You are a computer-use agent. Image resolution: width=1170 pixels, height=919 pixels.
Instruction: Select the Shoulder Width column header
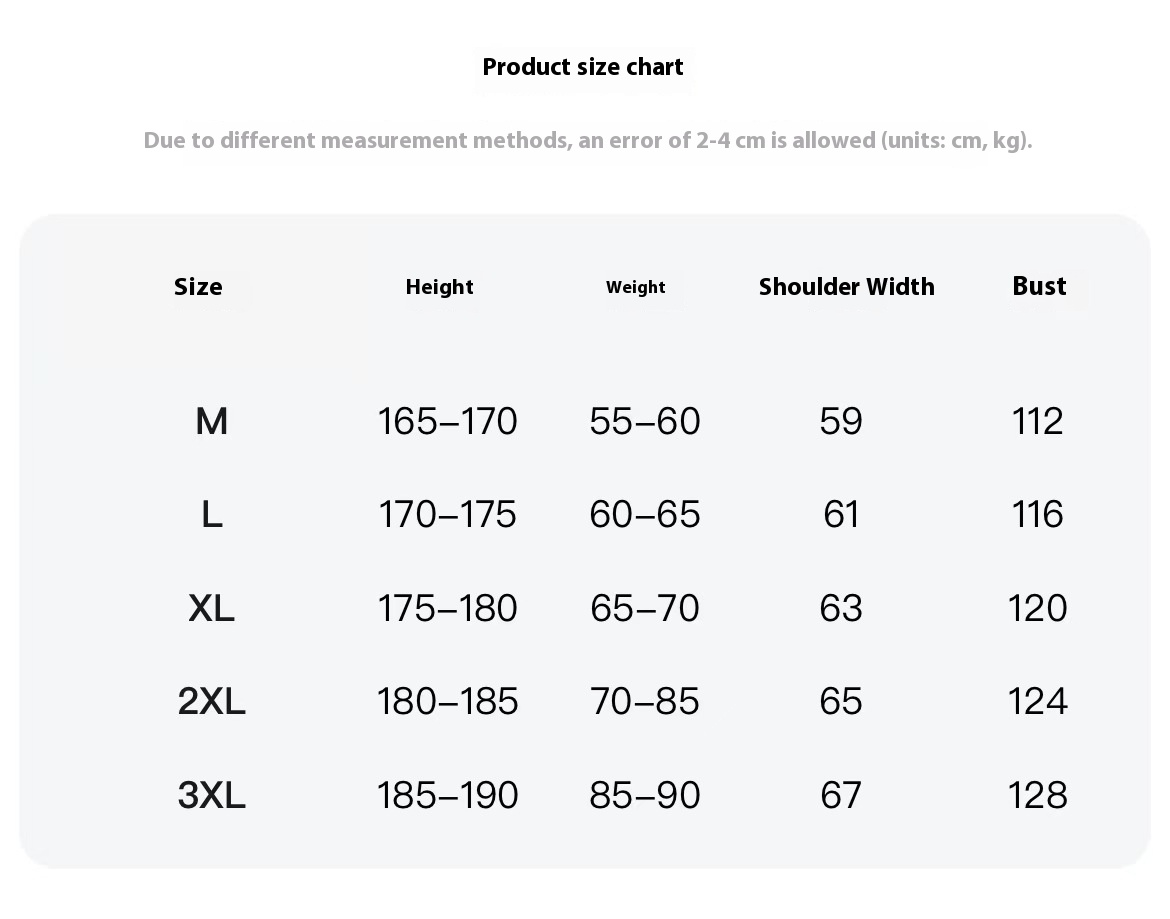point(846,286)
